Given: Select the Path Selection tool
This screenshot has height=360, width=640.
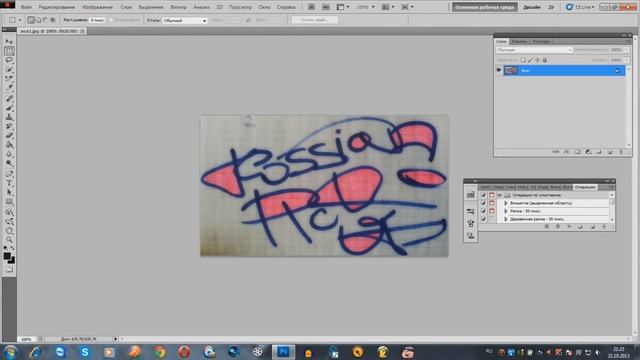Looking at the screenshot, I should click(9, 192).
